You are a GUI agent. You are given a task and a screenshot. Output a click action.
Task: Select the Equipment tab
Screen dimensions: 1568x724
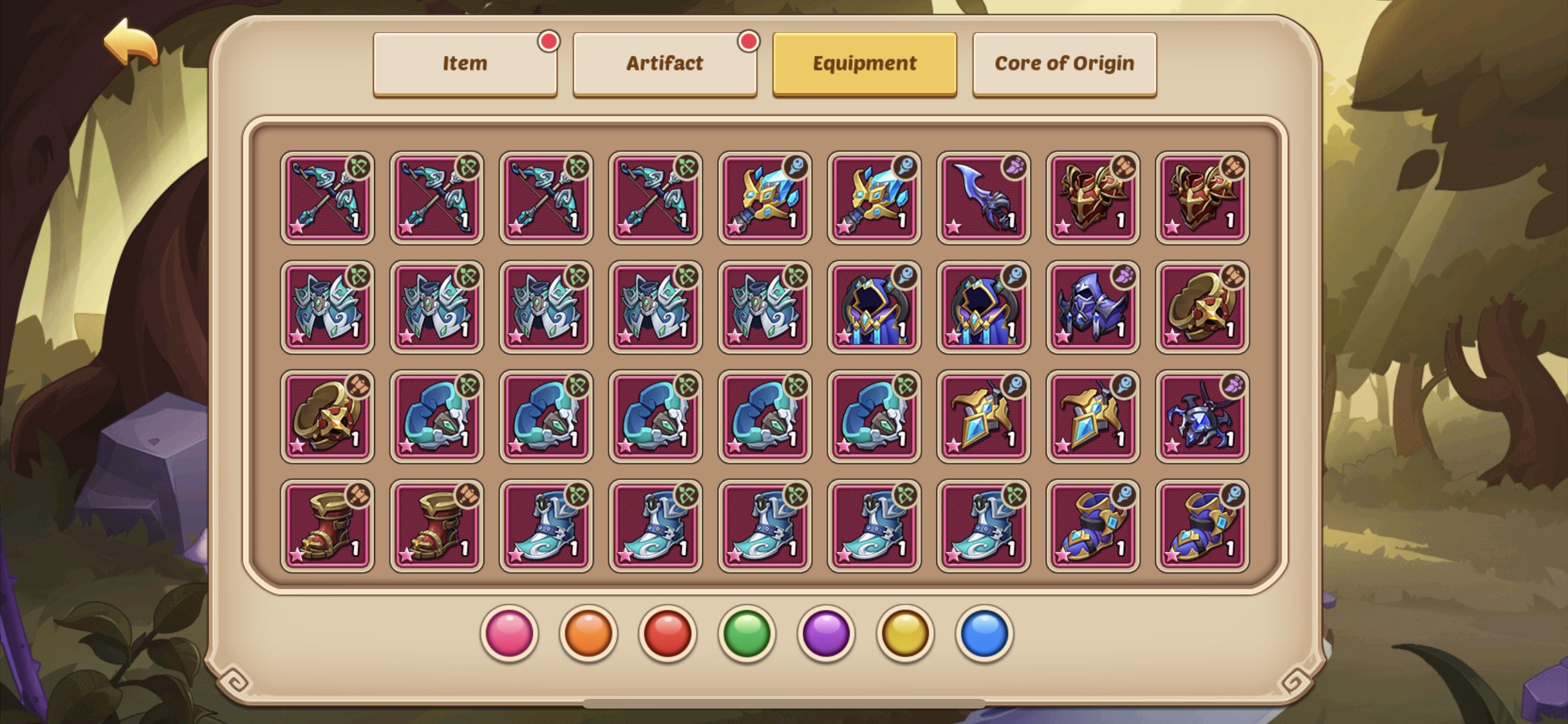coord(864,64)
